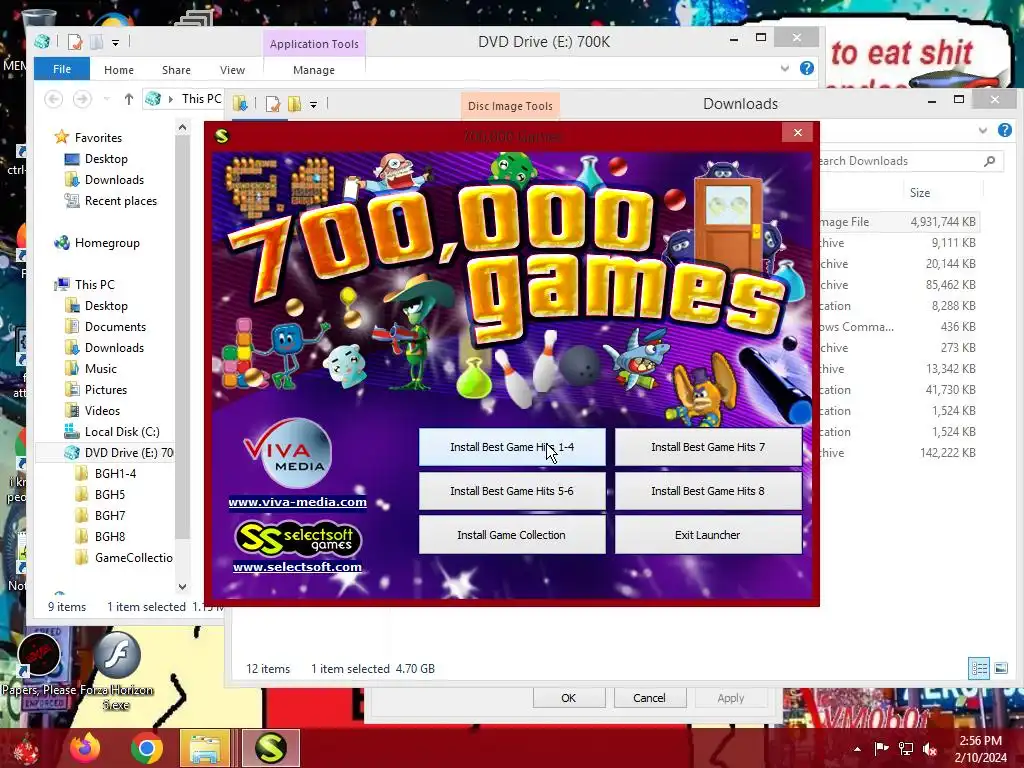Select Disc Image Tools tab in Downloads window
The height and width of the screenshot is (768, 1024).
[510, 106]
